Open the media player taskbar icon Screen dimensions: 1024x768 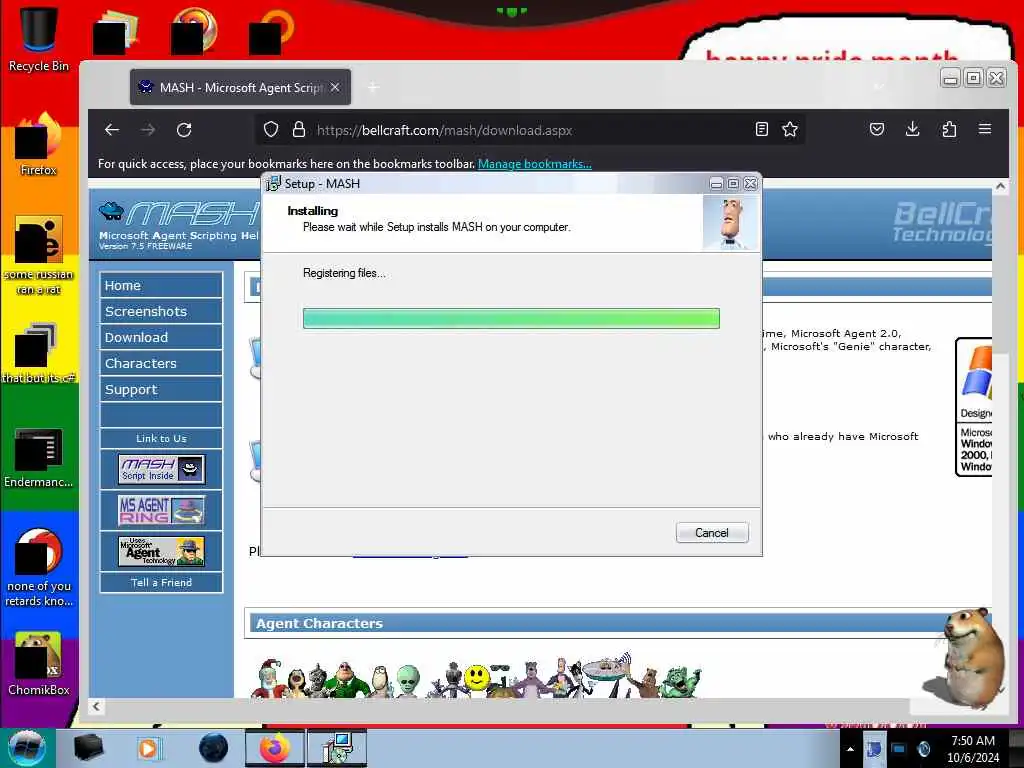pos(148,748)
